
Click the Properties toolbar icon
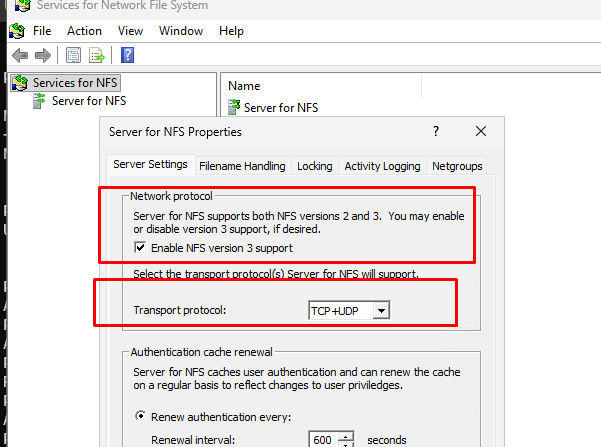click(x=75, y=55)
